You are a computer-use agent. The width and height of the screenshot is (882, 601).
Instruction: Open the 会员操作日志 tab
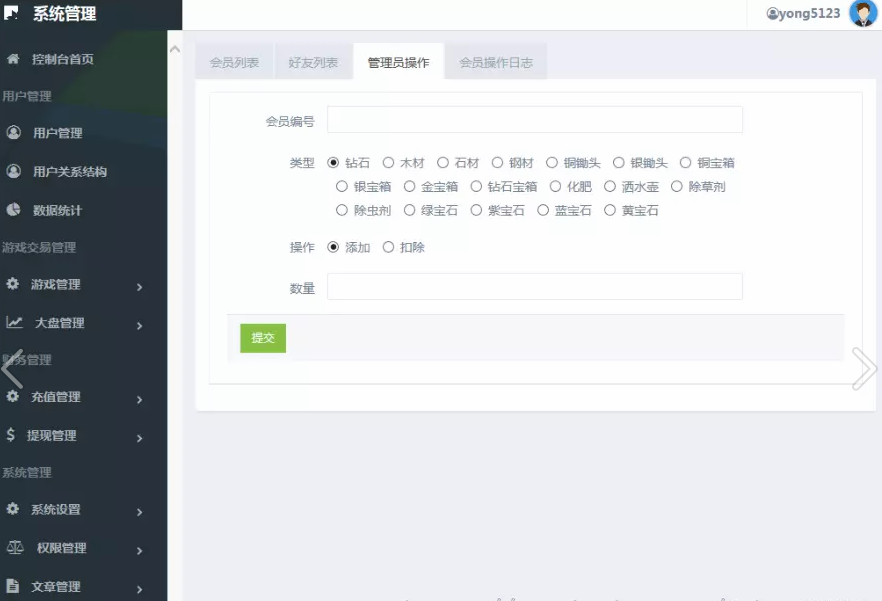496,62
